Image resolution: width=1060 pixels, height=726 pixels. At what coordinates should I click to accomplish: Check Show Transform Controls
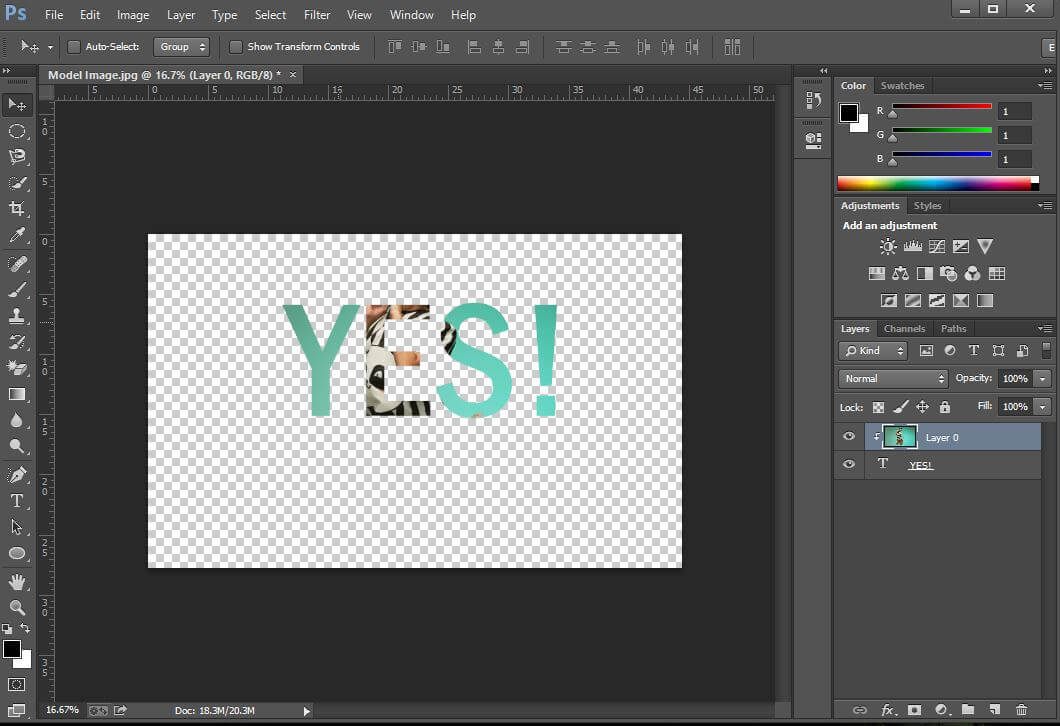(x=235, y=46)
